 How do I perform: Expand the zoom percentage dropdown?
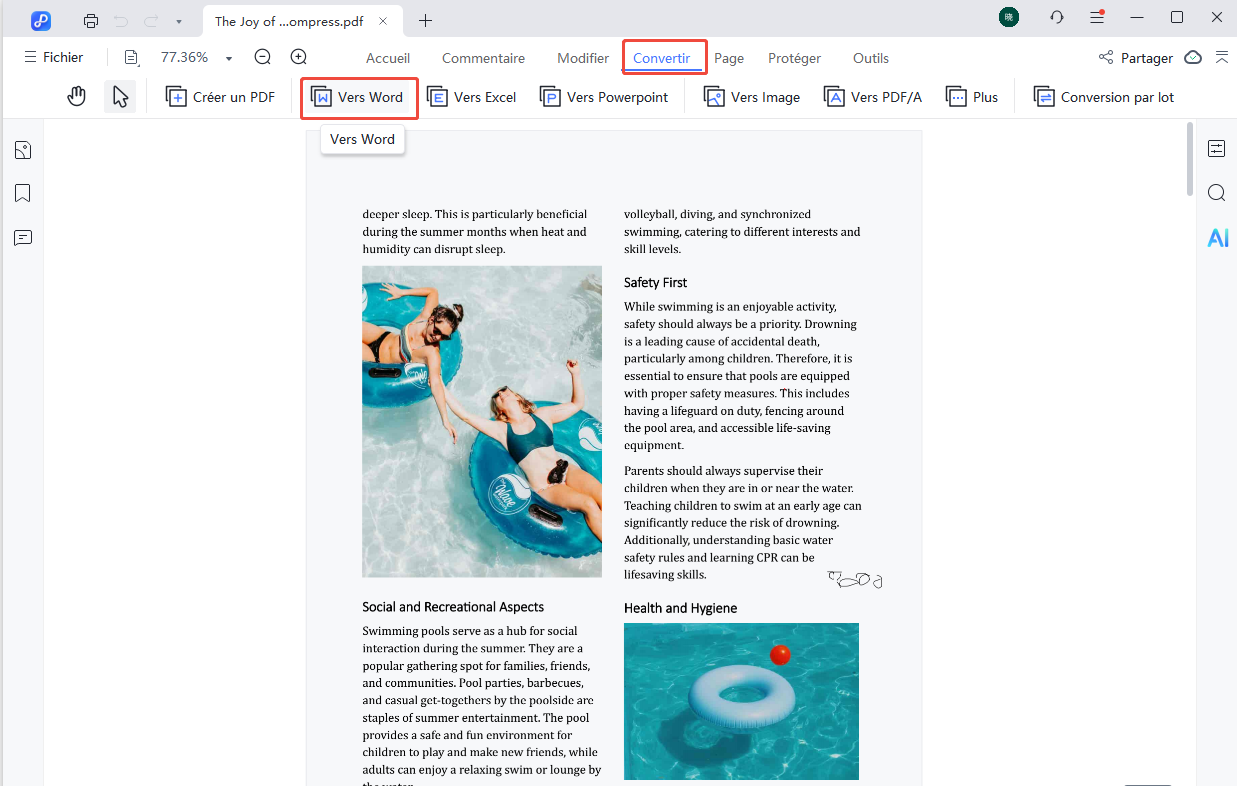coord(229,59)
